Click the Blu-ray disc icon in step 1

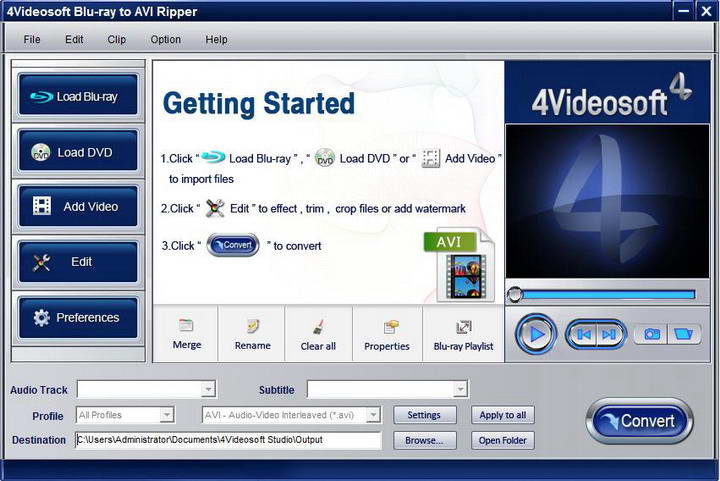coord(213,157)
